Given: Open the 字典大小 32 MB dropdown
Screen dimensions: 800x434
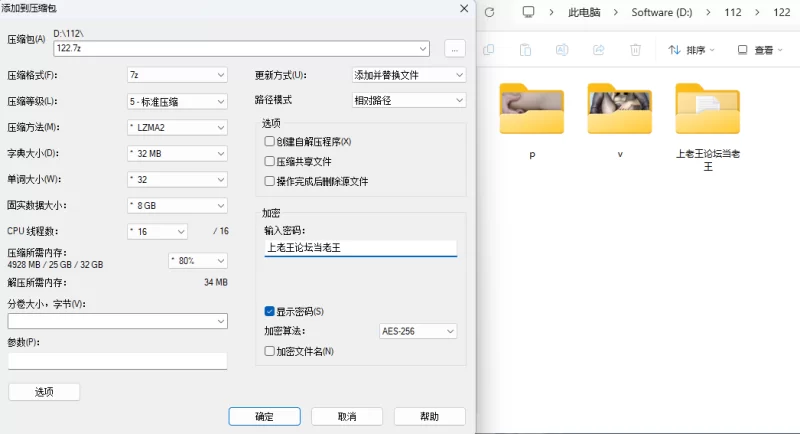Looking at the screenshot, I should [177, 154].
